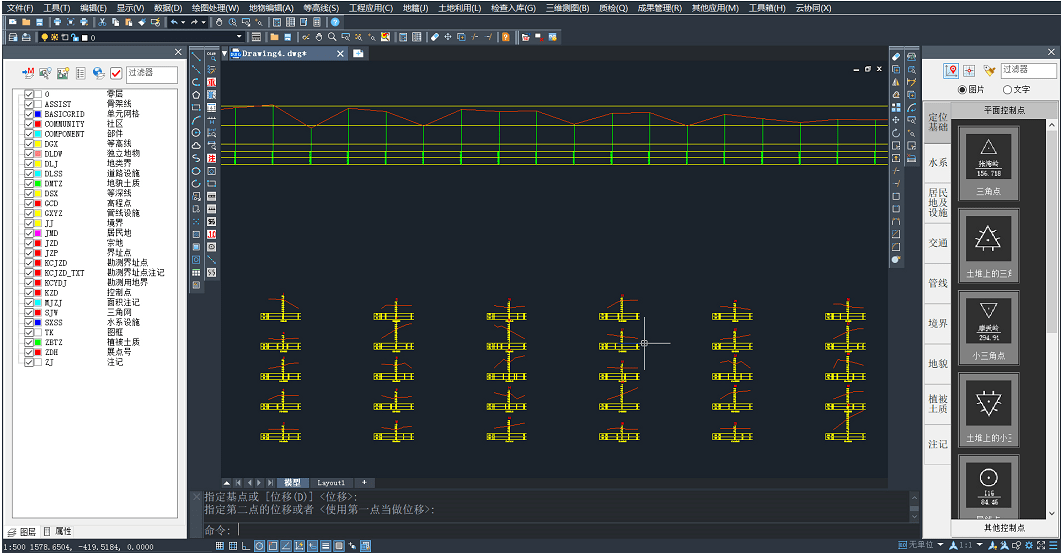Click the red color swatch of JZD layer
This screenshot has height=560, width=1063.
coord(38,243)
